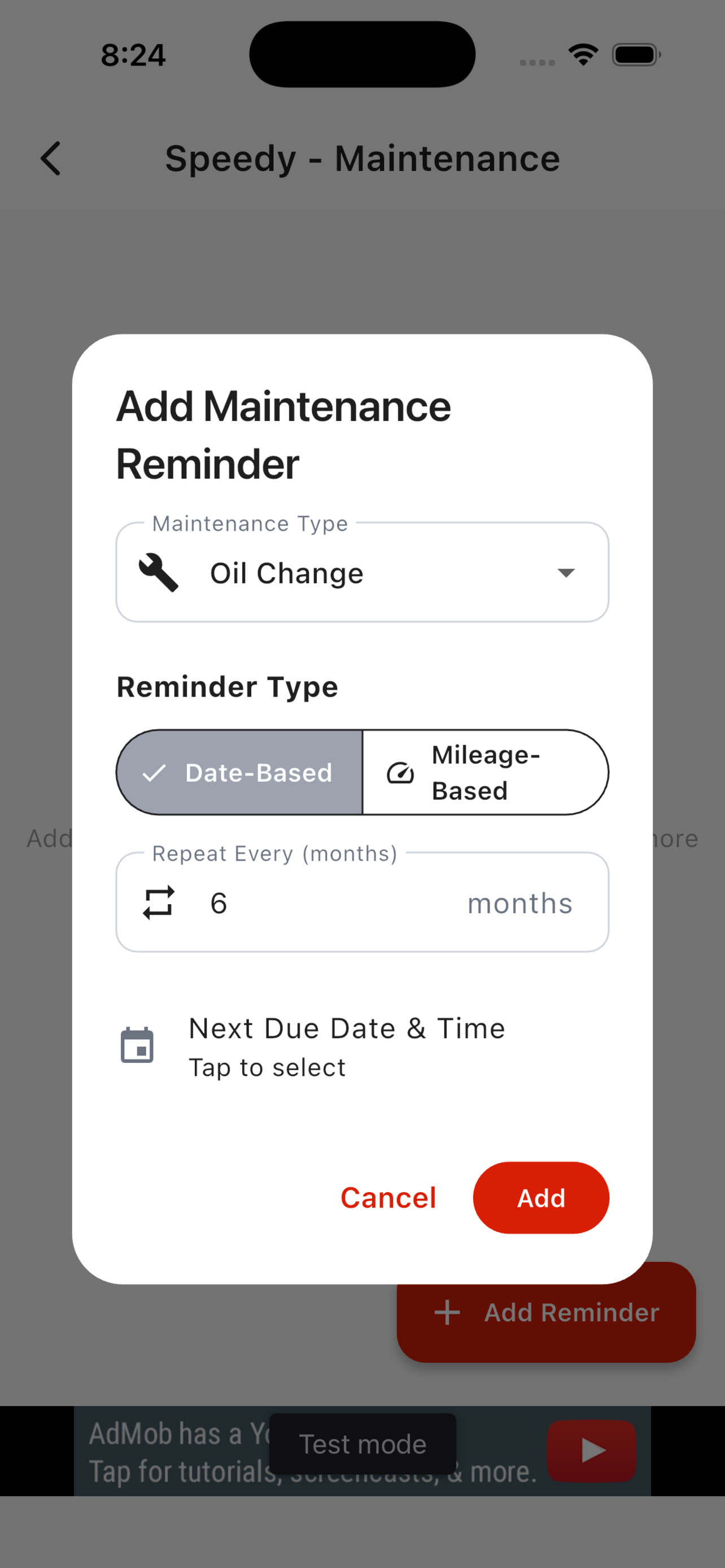Expand Oil Change selection options
725x1568 pixels.
point(362,573)
